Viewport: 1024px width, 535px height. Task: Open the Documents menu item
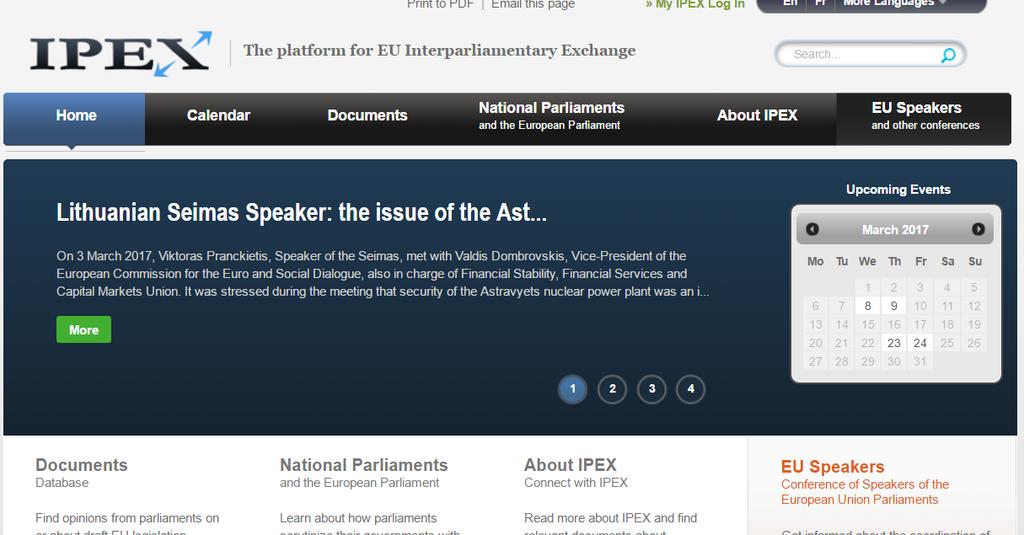pyautogui.click(x=367, y=116)
